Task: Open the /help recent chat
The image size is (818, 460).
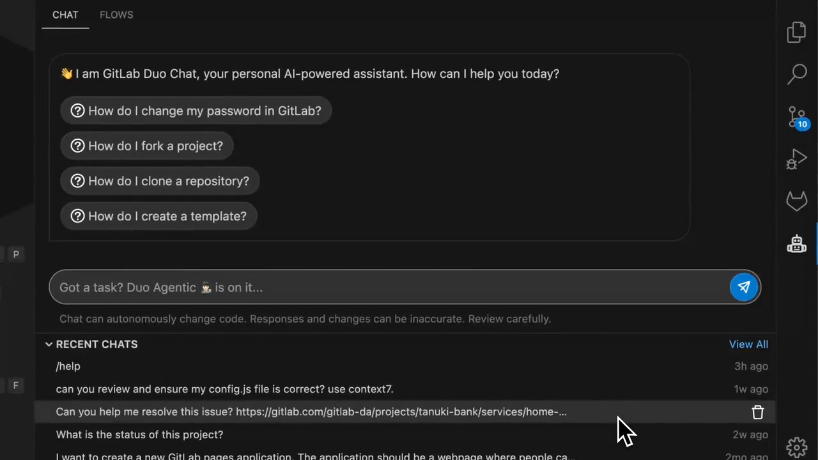Action: click(x=405, y=366)
